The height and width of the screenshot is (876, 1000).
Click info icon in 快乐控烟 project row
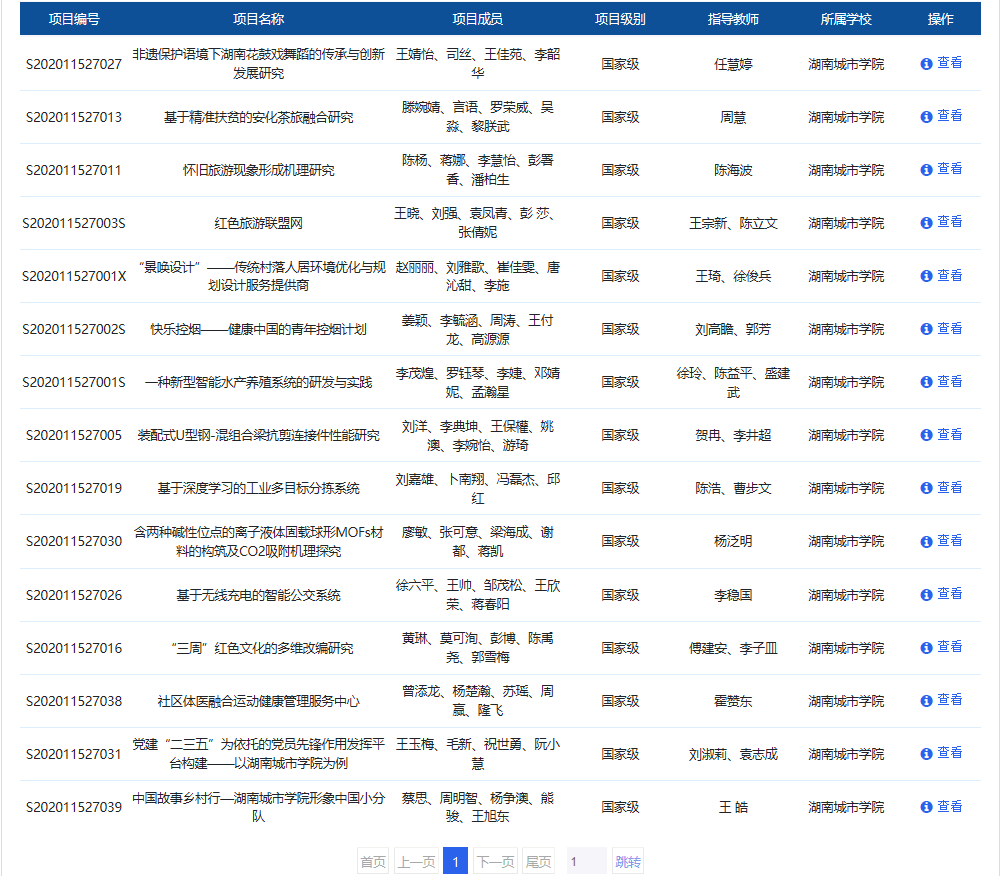tap(926, 328)
